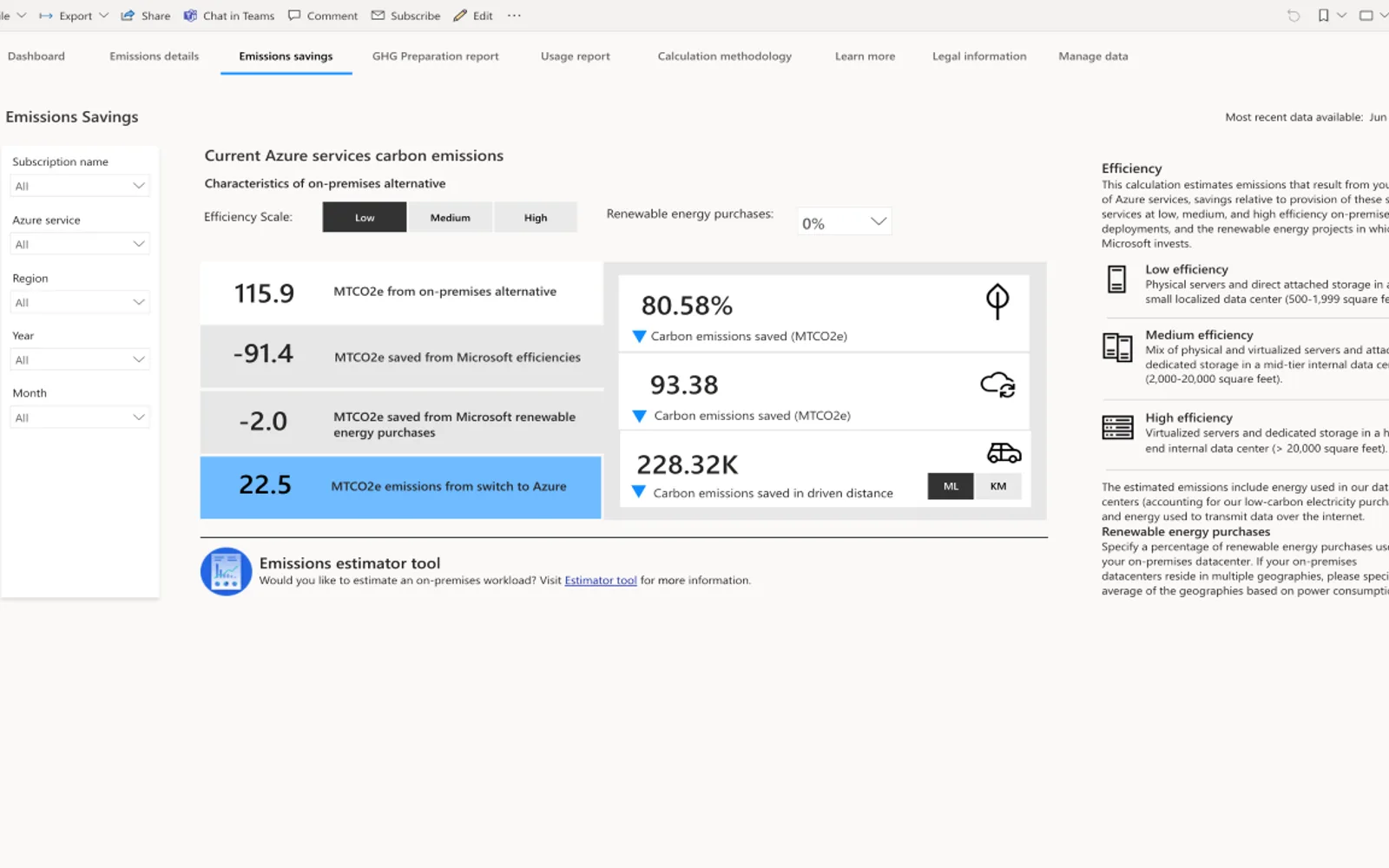Click the car icon above ML/KM
The height and width of the screenshot is (868, 1389).
tap(1004, 453)
